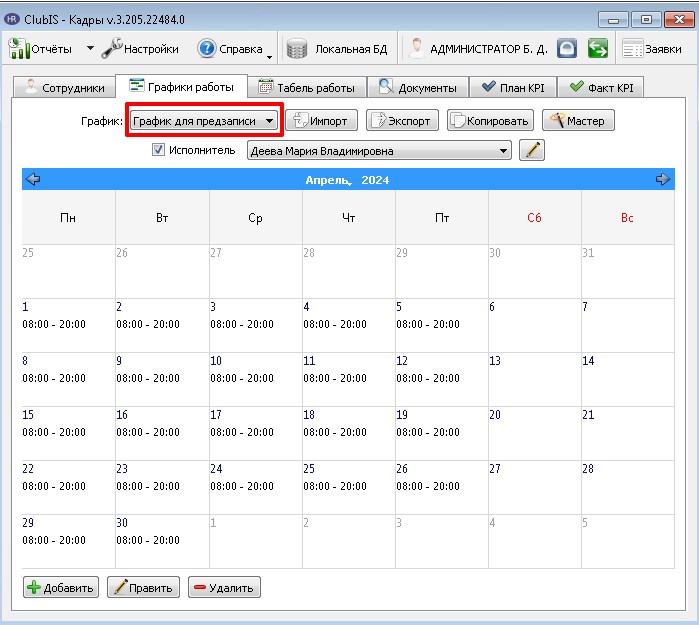The height and width of the screenshot is (625, 699).
Task: Open the Справка help icon
Action: click(x=207, y=49)
